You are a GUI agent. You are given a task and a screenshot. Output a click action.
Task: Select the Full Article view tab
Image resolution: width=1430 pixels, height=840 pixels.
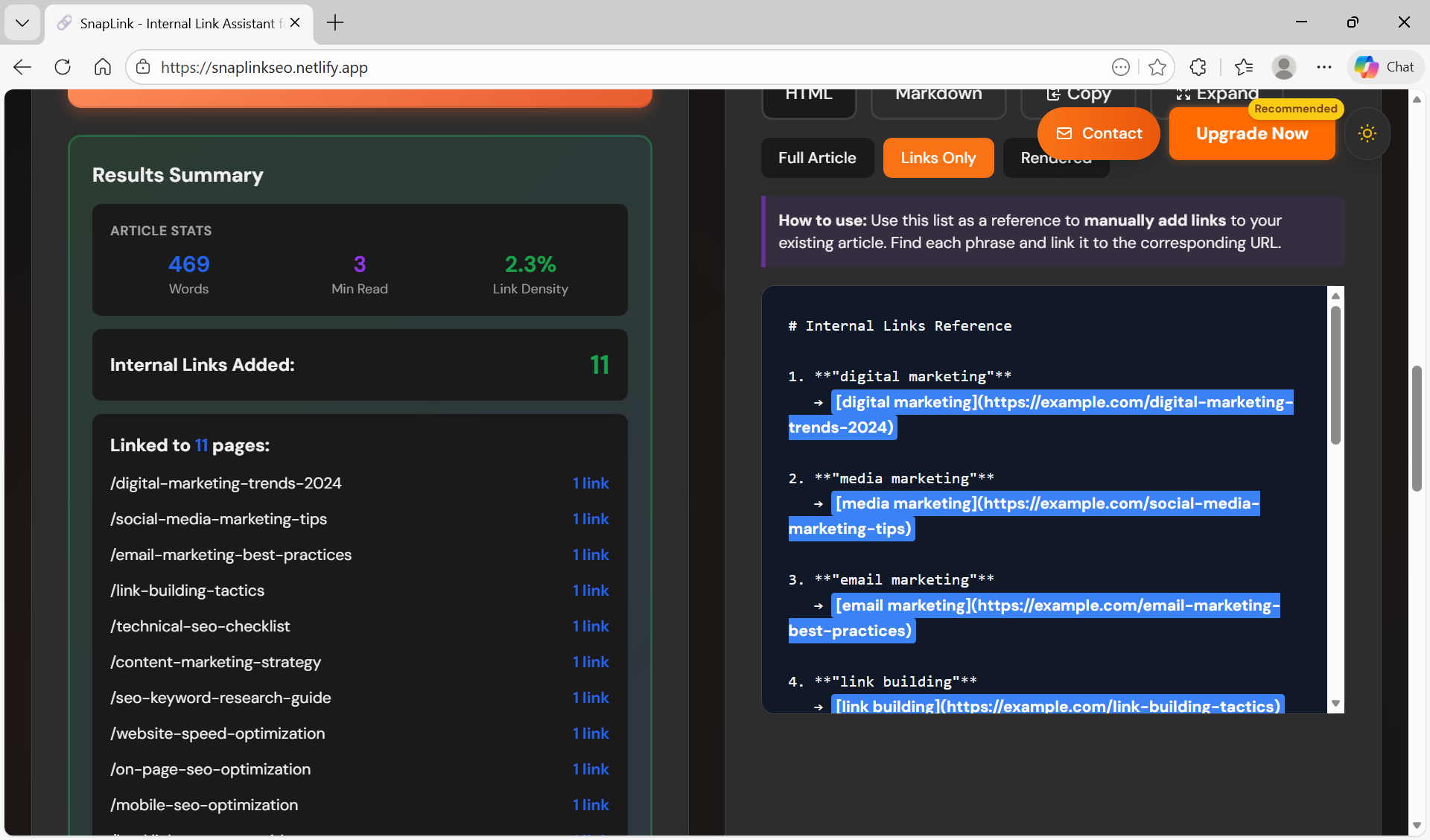[x=817, y=158]
